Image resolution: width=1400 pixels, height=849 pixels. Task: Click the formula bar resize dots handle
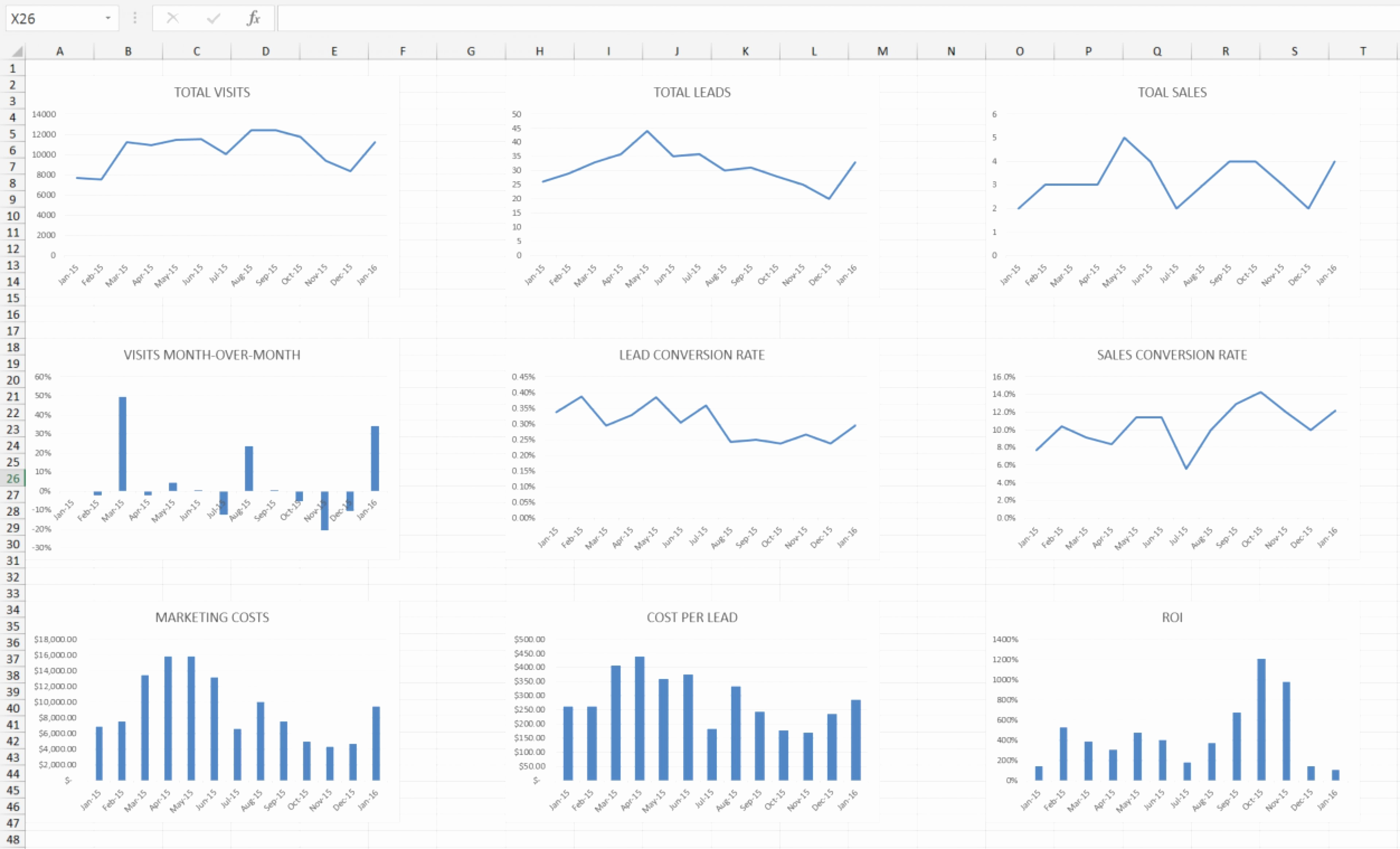coord(135,18)
